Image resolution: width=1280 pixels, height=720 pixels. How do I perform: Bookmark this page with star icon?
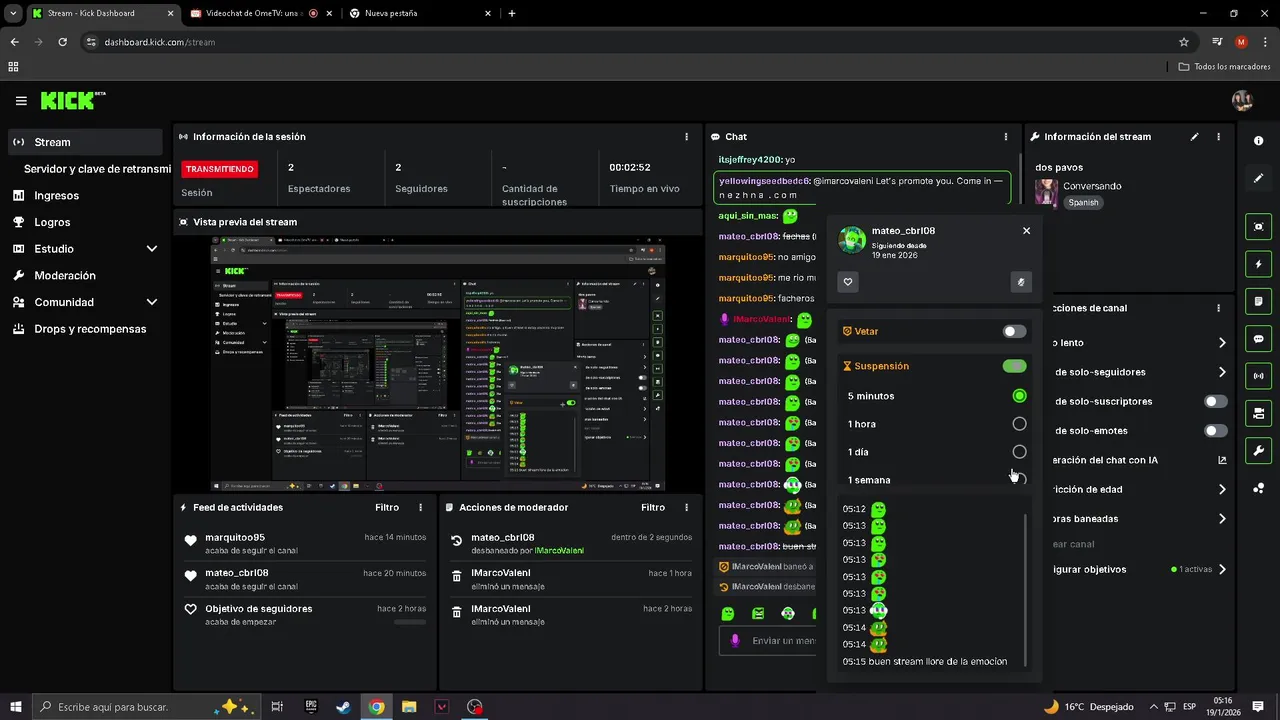(1184, 42)
